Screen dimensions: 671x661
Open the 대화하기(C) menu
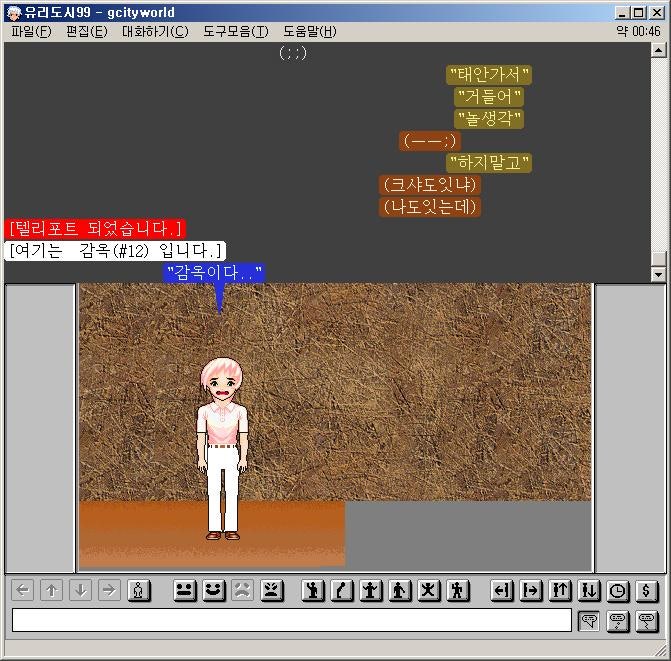pos(154,31)
